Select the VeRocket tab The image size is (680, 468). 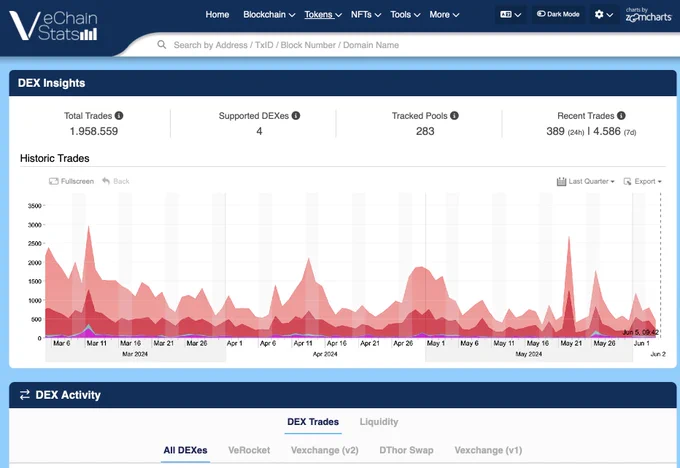pyautogui.click(x=249, y=450)
